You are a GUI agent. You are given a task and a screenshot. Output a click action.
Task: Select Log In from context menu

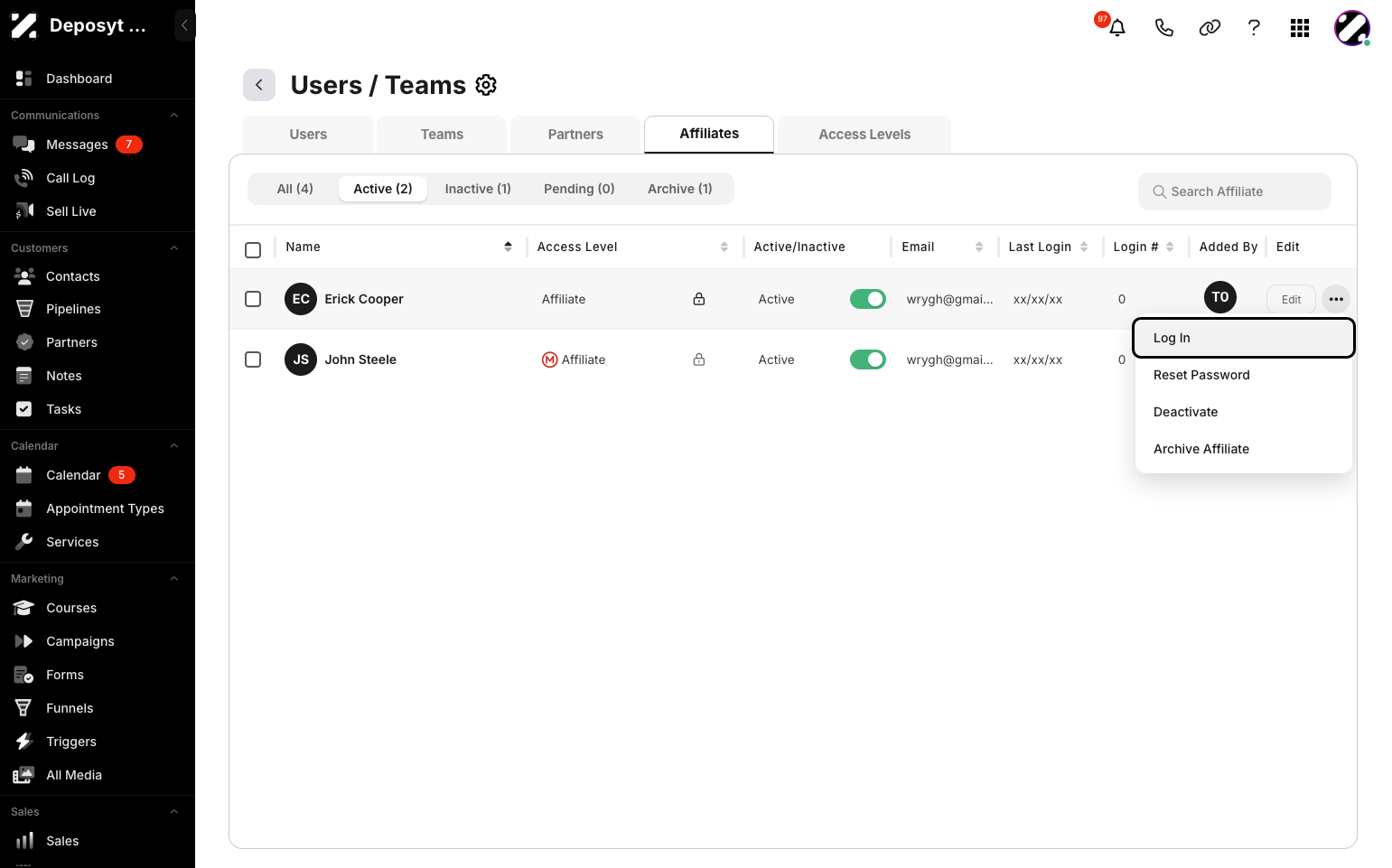coord(1243,338)
